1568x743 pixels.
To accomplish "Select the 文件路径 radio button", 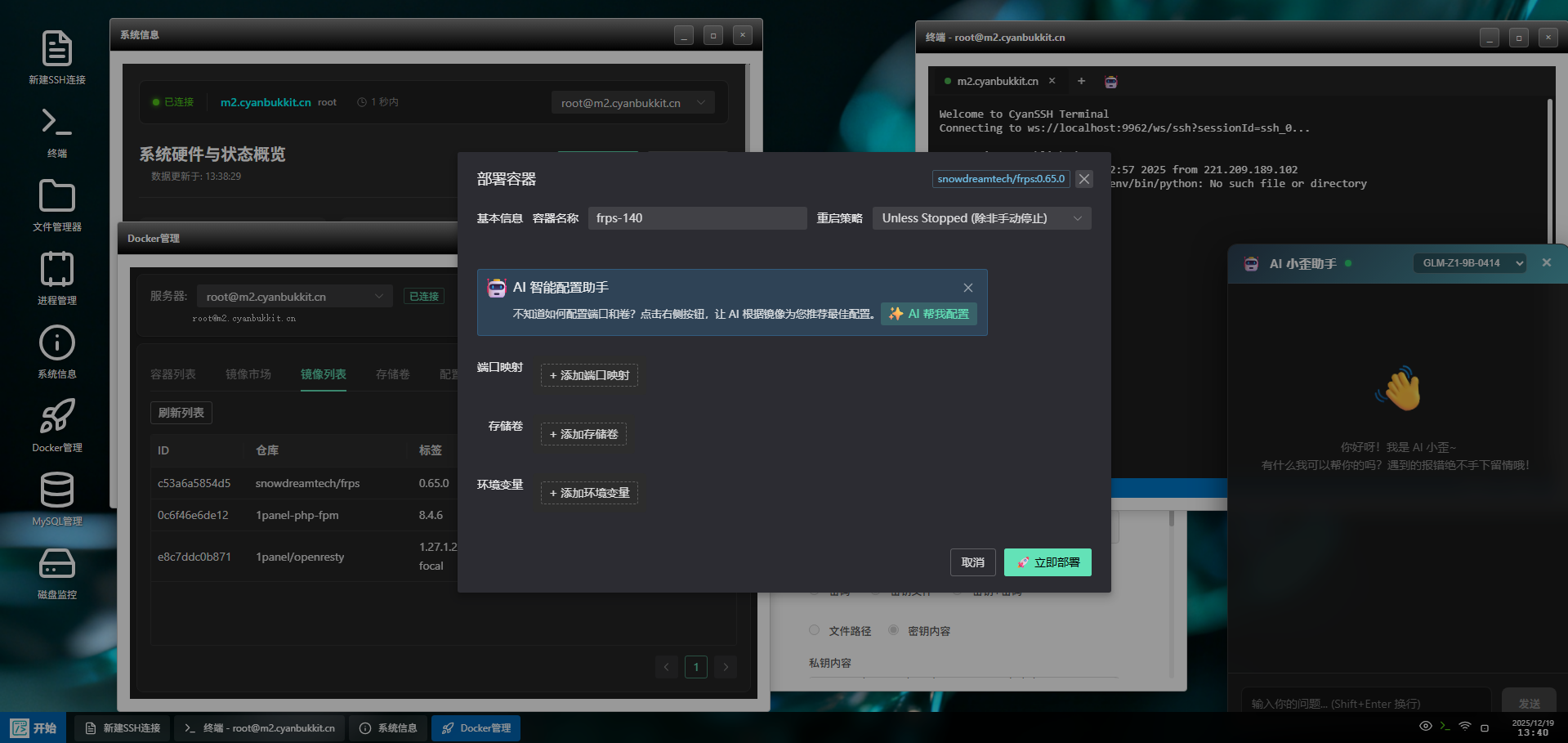I will (814, 630).
